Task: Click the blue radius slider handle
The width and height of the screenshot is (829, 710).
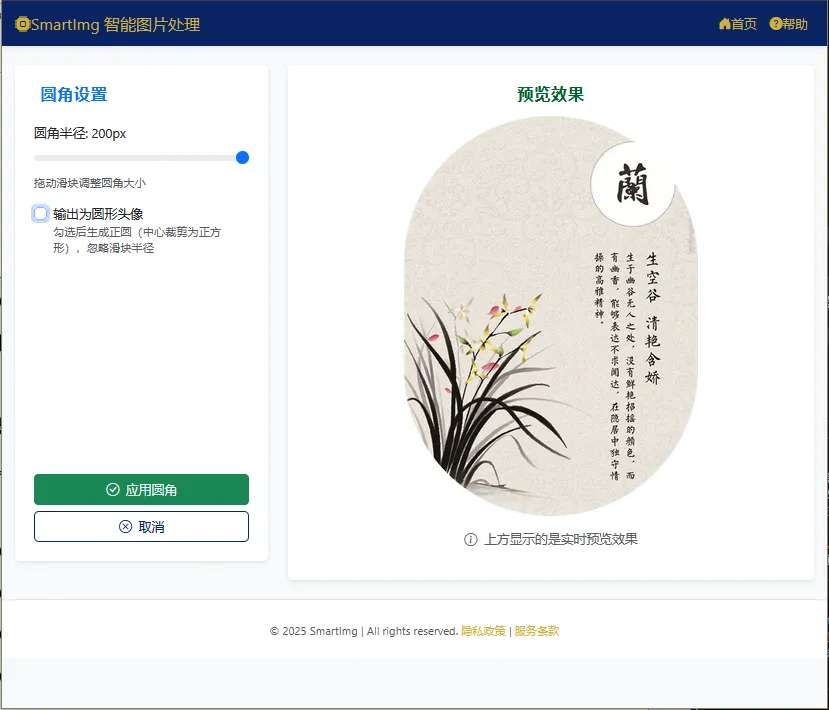Action: pos(242,158)
